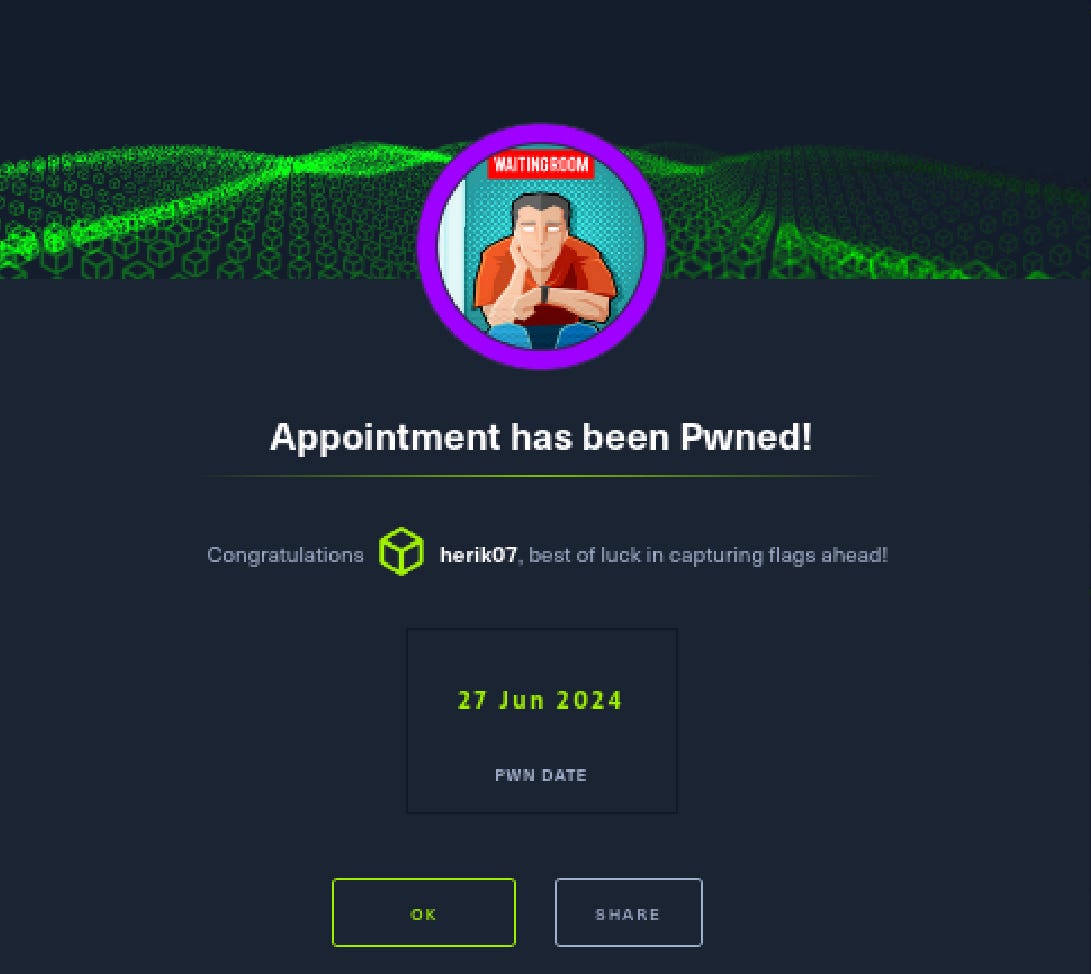Click the word 'Appointment' in the title
The image size is (1091, 974).
tap(385, 439)
